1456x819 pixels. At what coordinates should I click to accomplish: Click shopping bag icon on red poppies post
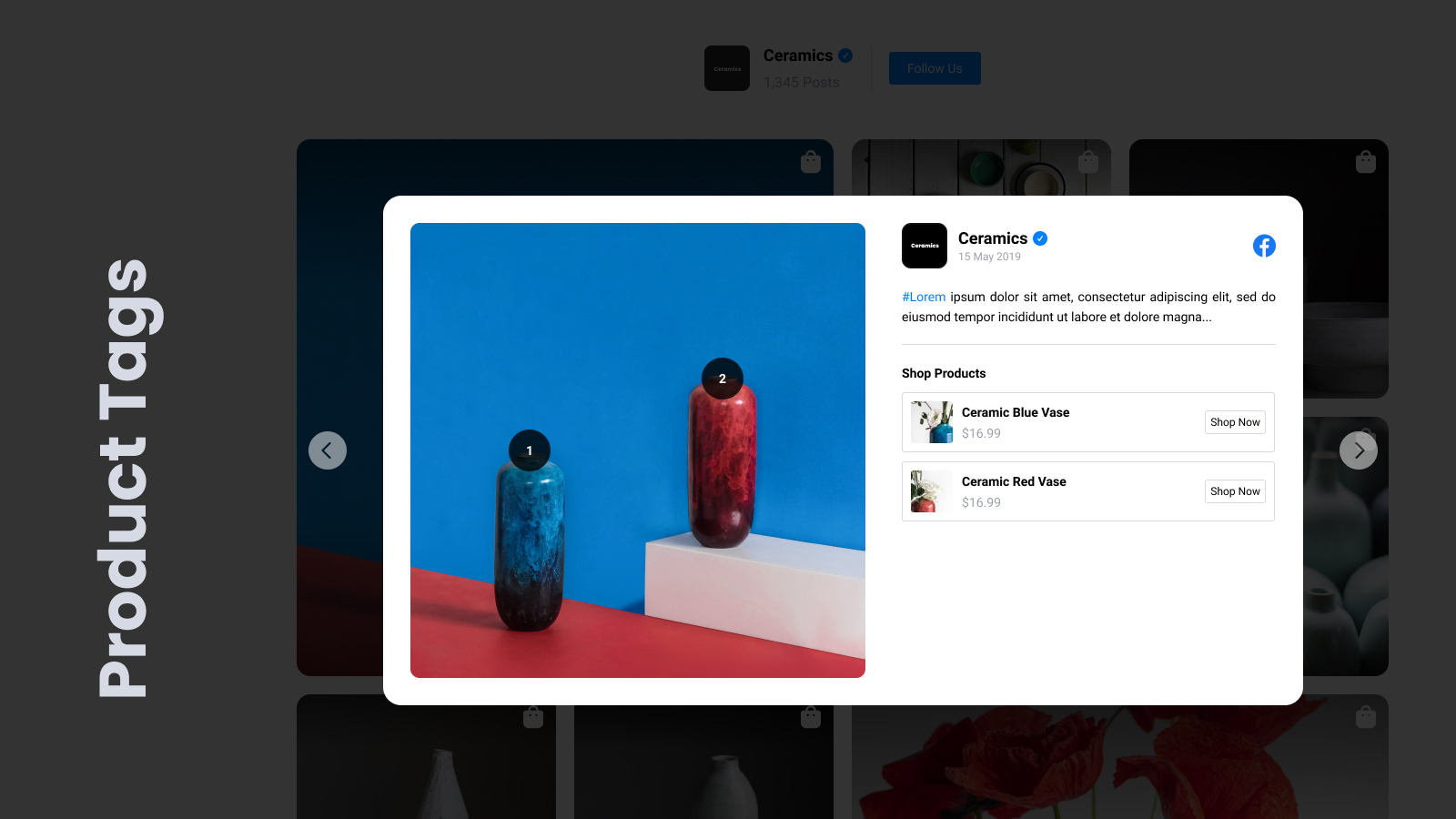tap(1366, 717)
